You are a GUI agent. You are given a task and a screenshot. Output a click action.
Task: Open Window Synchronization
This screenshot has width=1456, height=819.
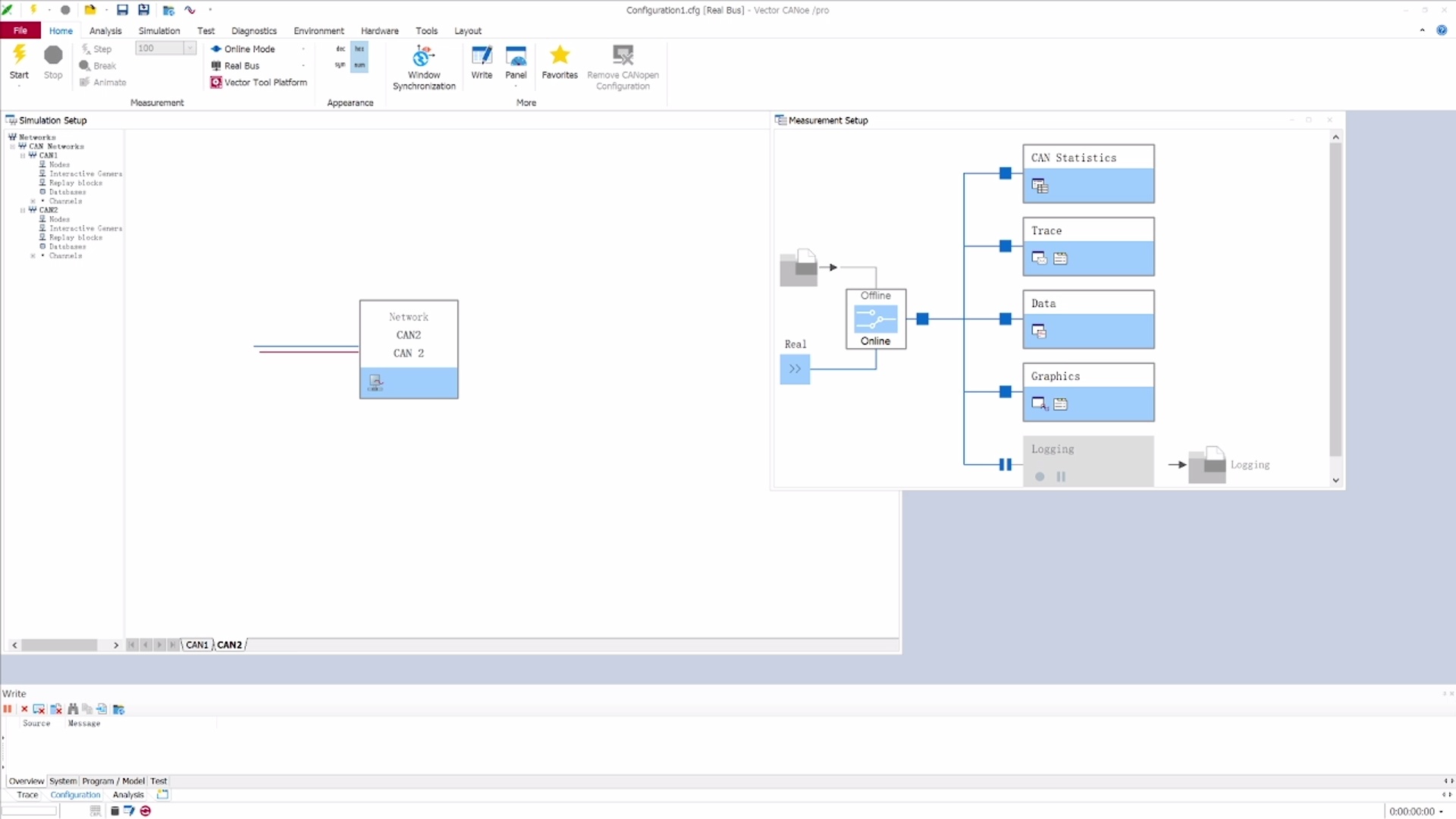pyautogui.click(x=423, y=57)
